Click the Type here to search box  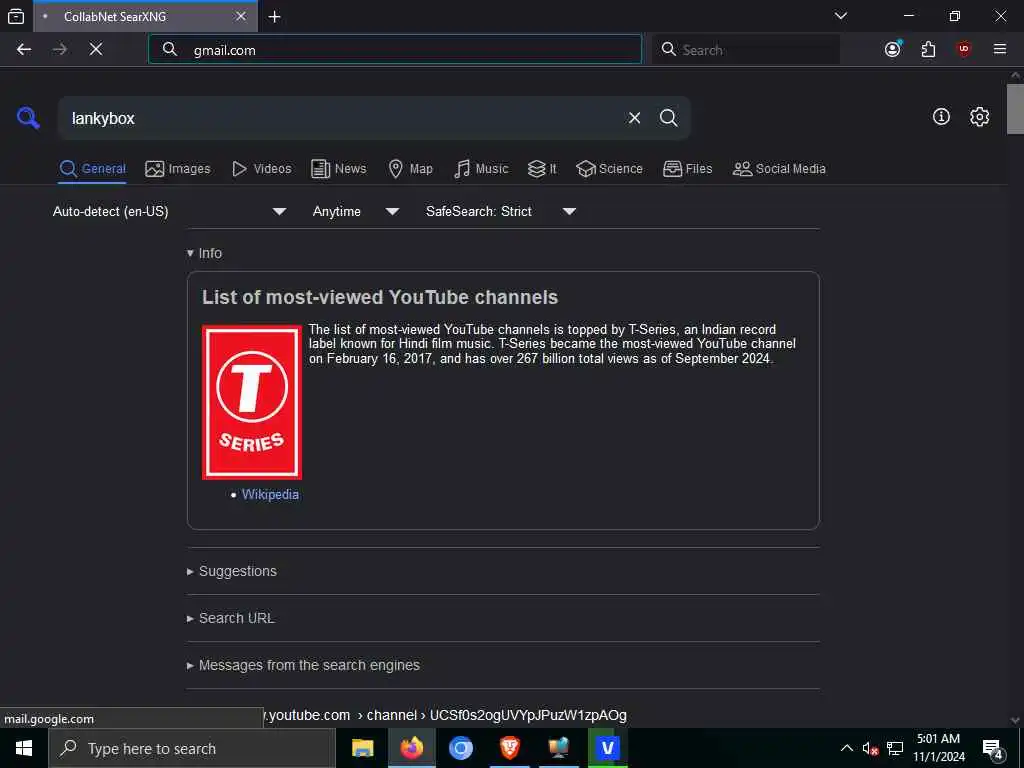tap(192, 748)
